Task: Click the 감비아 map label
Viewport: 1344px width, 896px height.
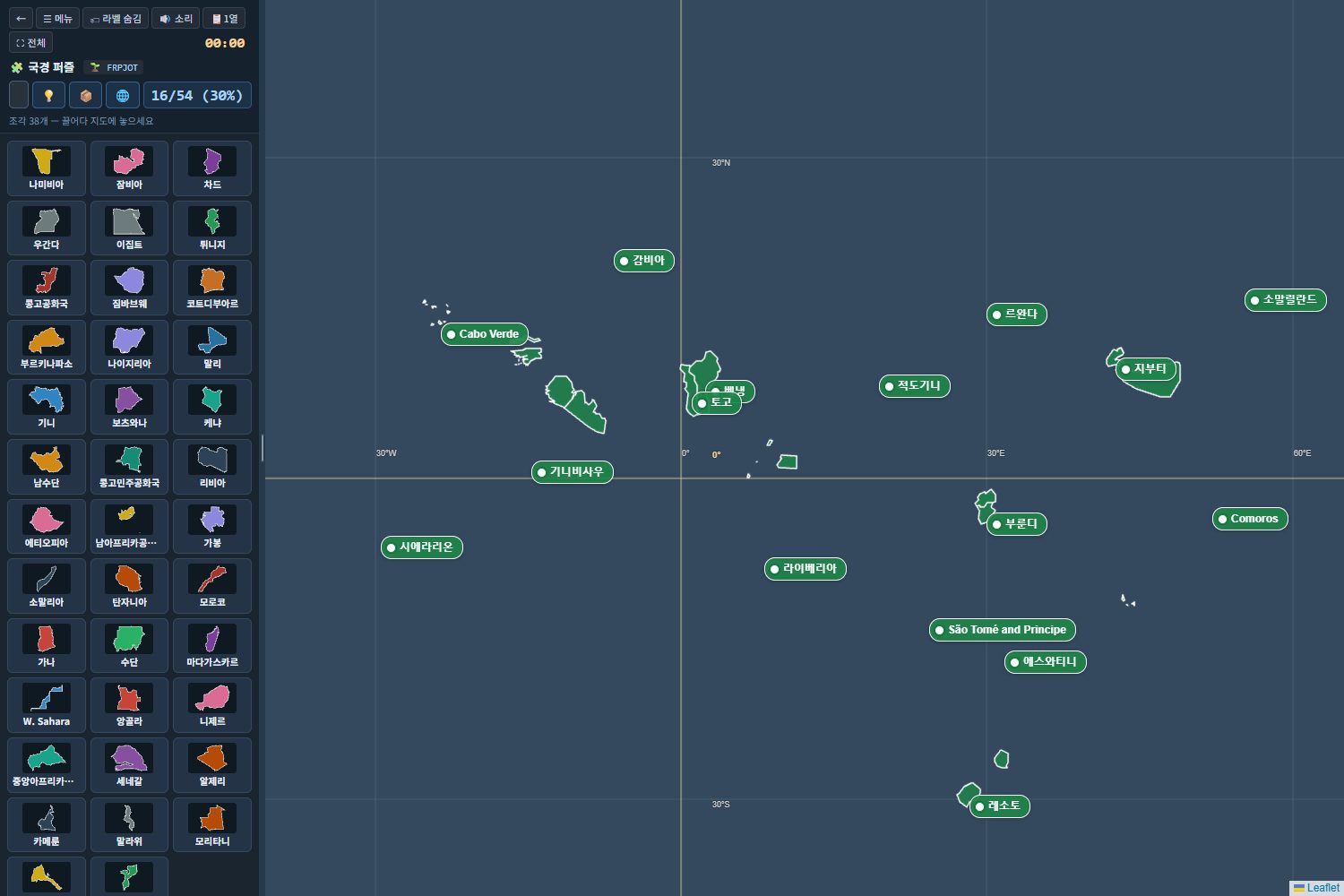Action: coord(644,261)
